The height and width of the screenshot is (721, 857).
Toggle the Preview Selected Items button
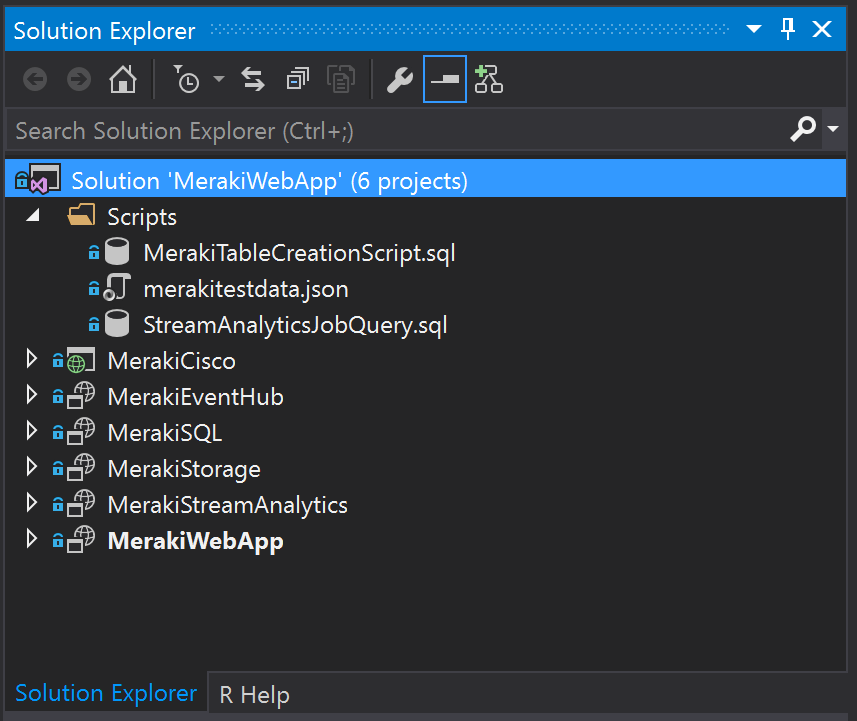(444, 79)
